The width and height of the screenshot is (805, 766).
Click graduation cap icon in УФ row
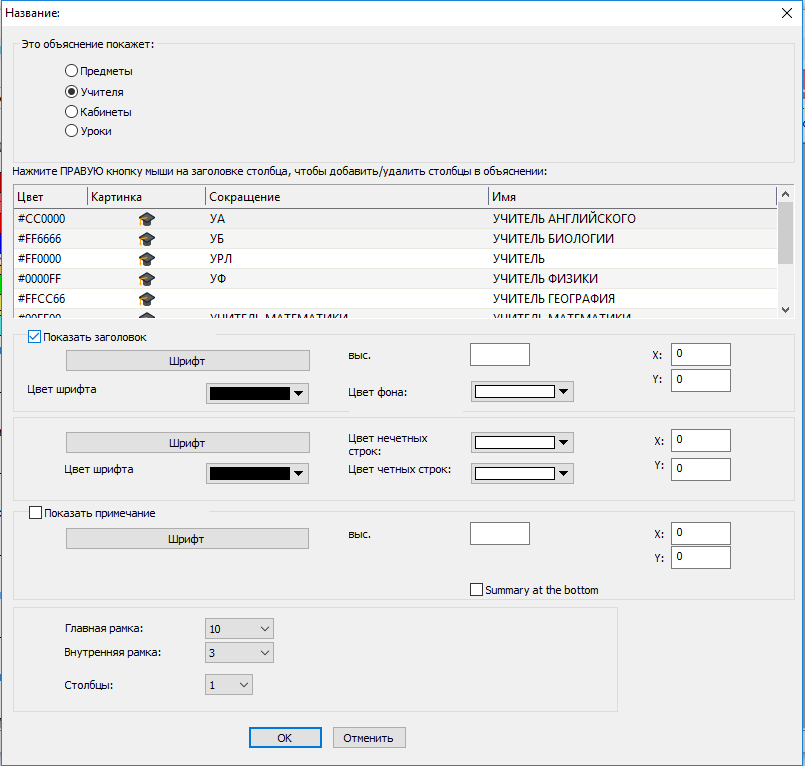(x=147, y=279)
